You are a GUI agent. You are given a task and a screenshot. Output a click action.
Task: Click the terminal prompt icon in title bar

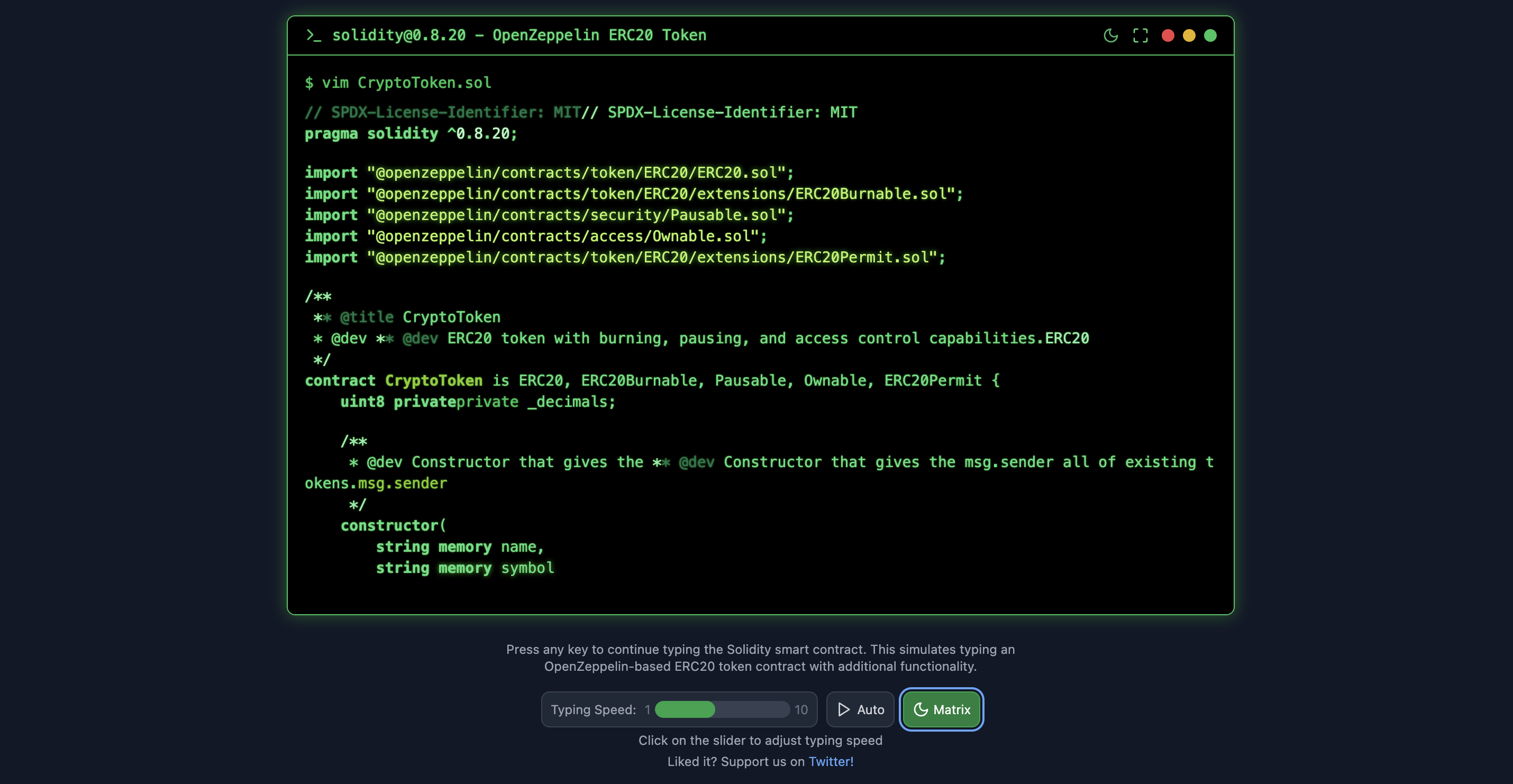(x=314, y=35)
